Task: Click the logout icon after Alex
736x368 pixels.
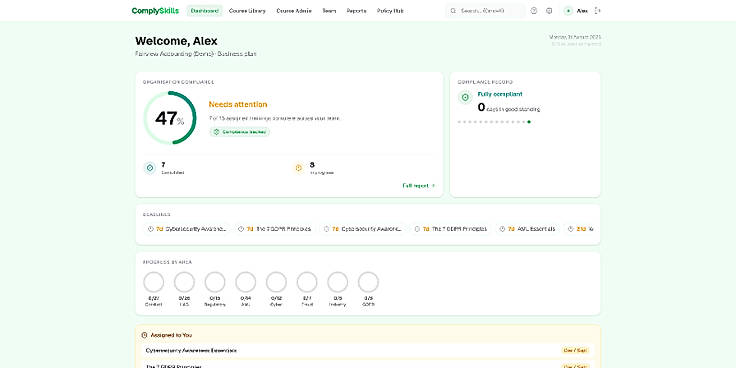Action: point(598,11)
